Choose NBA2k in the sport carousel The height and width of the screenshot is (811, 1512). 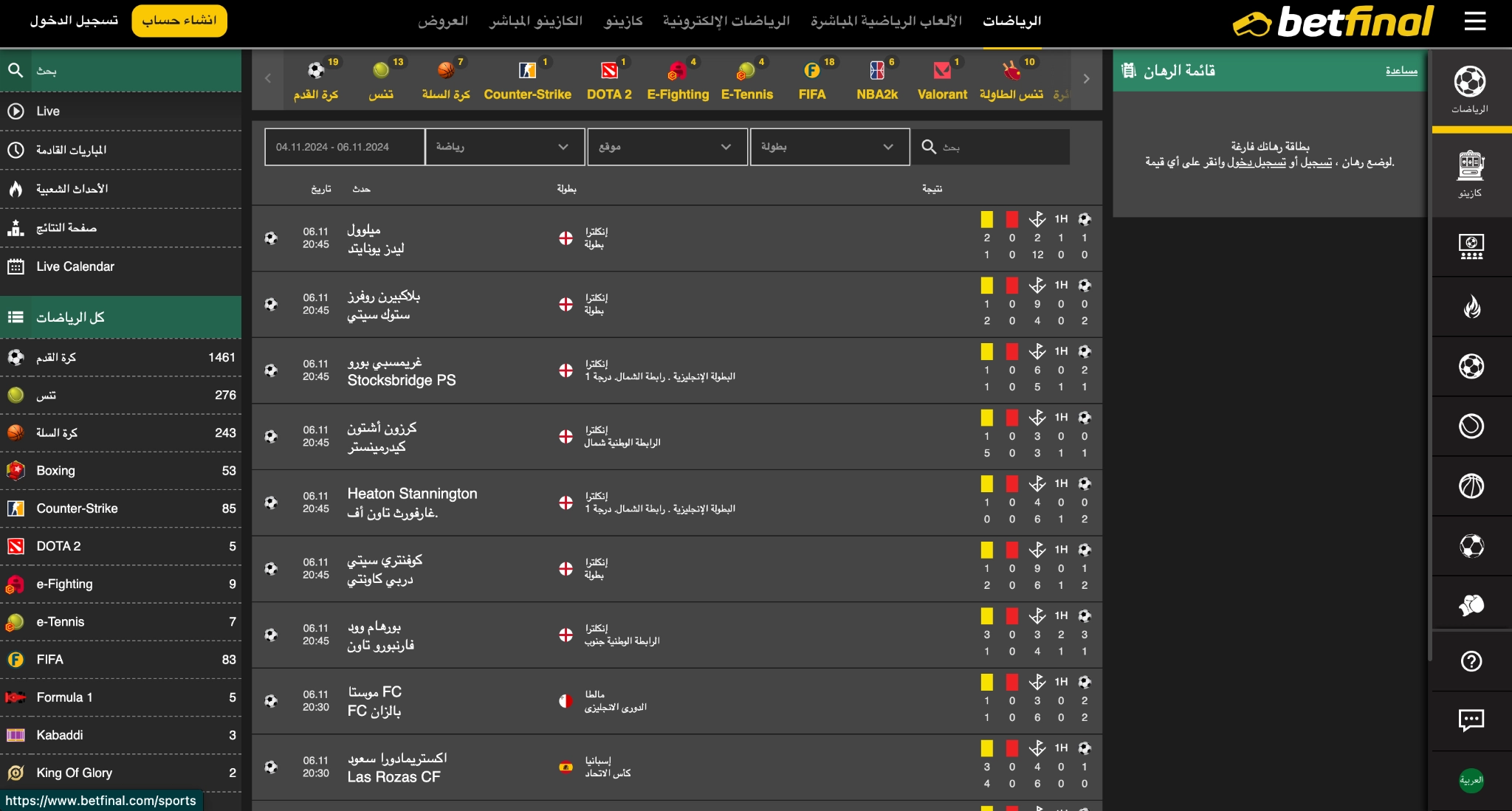[877, 80]
